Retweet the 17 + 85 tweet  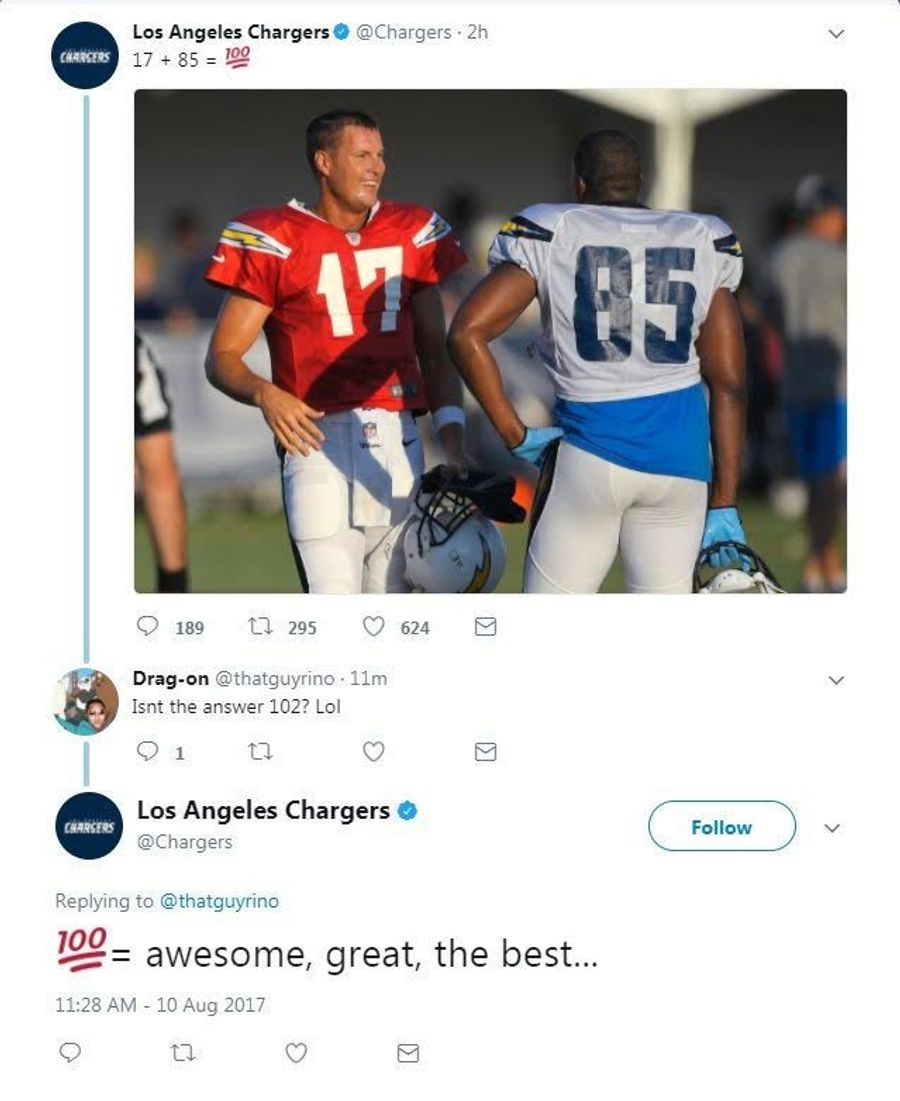coord(260,626)
